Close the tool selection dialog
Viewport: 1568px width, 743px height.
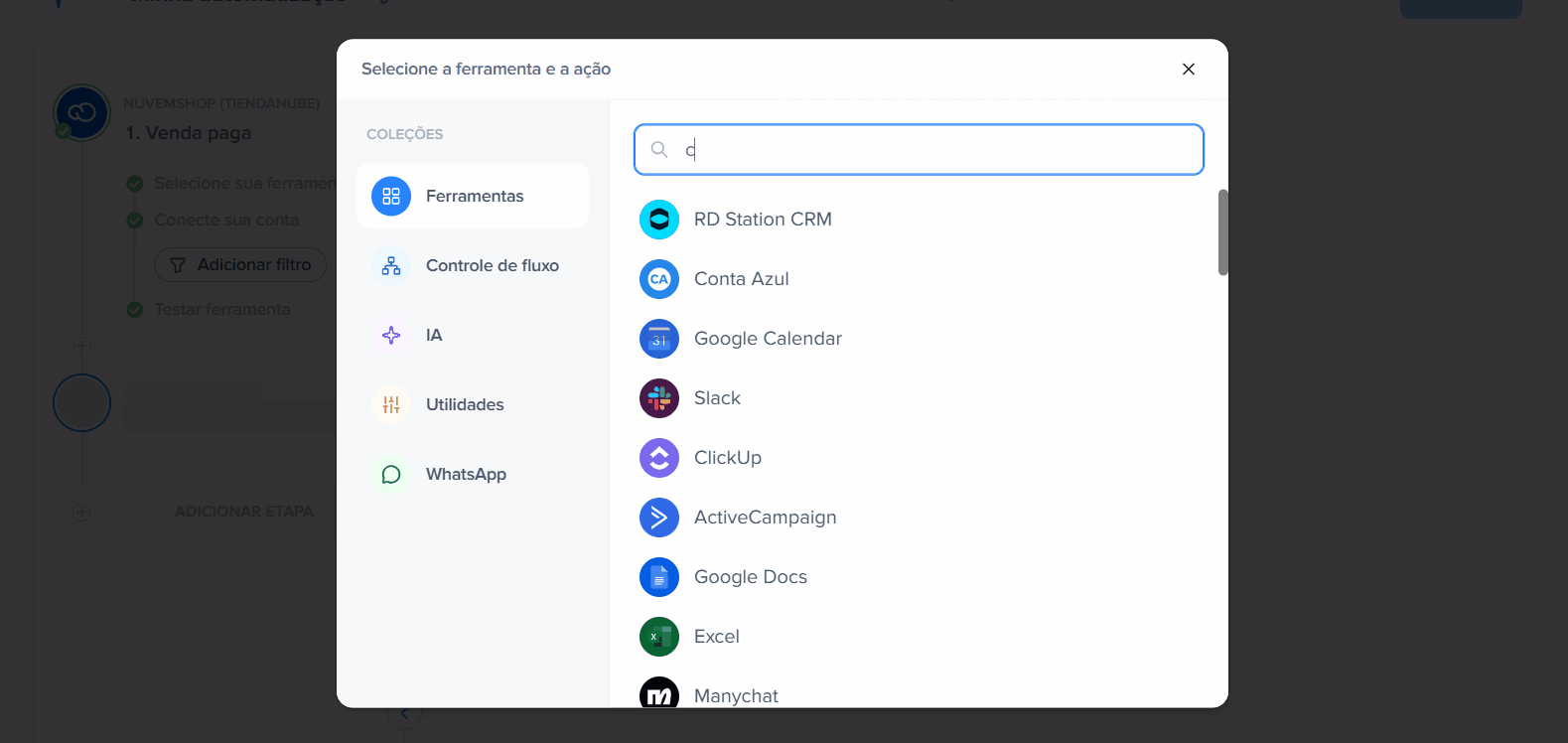click(x=1189, y=69)
